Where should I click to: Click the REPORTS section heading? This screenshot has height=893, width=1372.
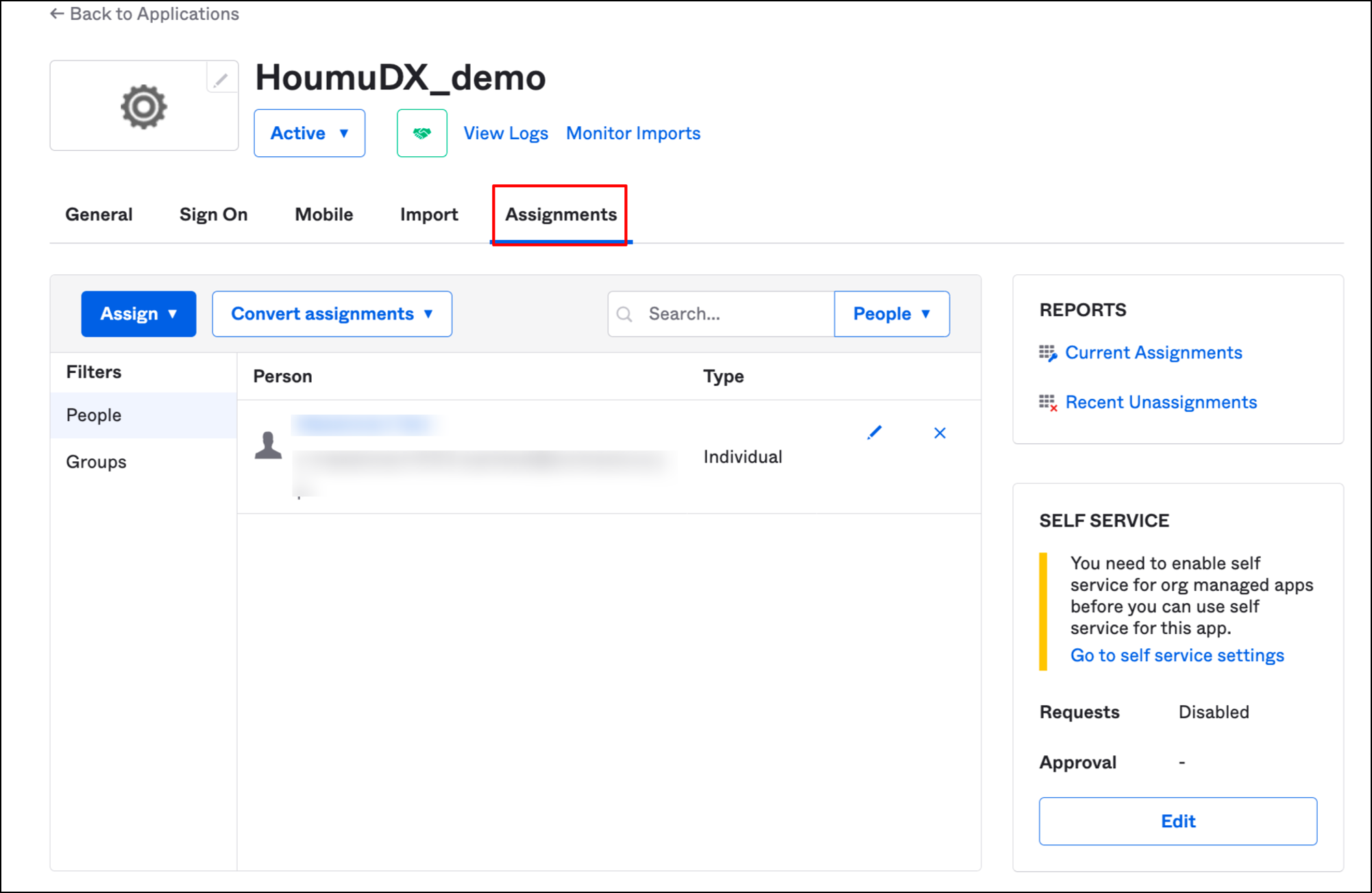(1082, 310)
